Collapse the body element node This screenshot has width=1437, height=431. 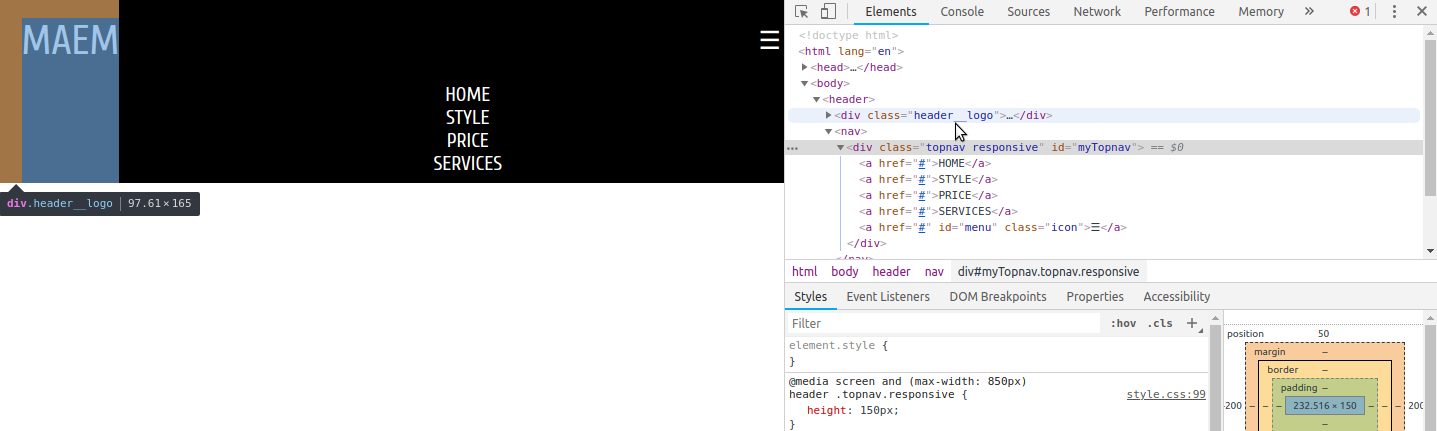[x=805, y=84]
